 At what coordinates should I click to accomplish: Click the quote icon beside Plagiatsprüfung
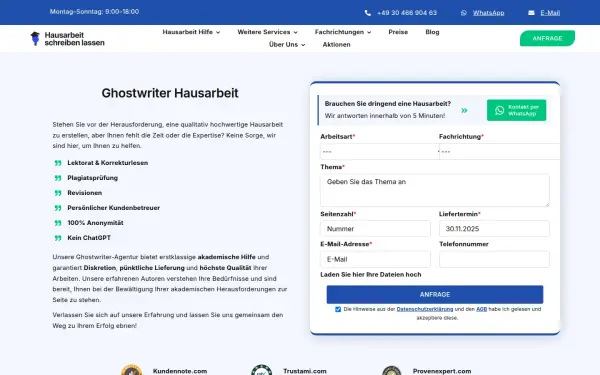point(58,178)
